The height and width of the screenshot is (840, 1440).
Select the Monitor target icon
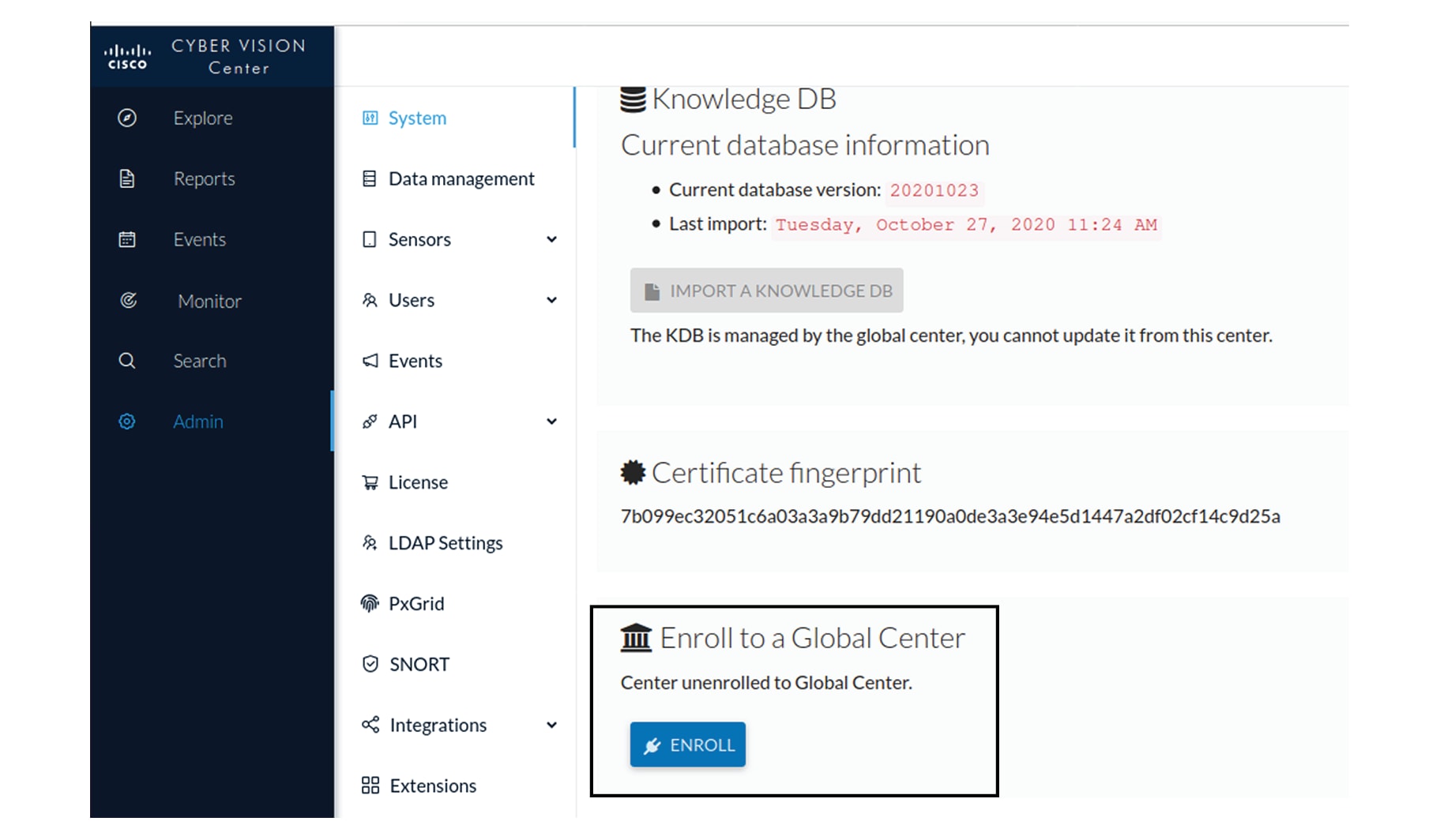128,301
